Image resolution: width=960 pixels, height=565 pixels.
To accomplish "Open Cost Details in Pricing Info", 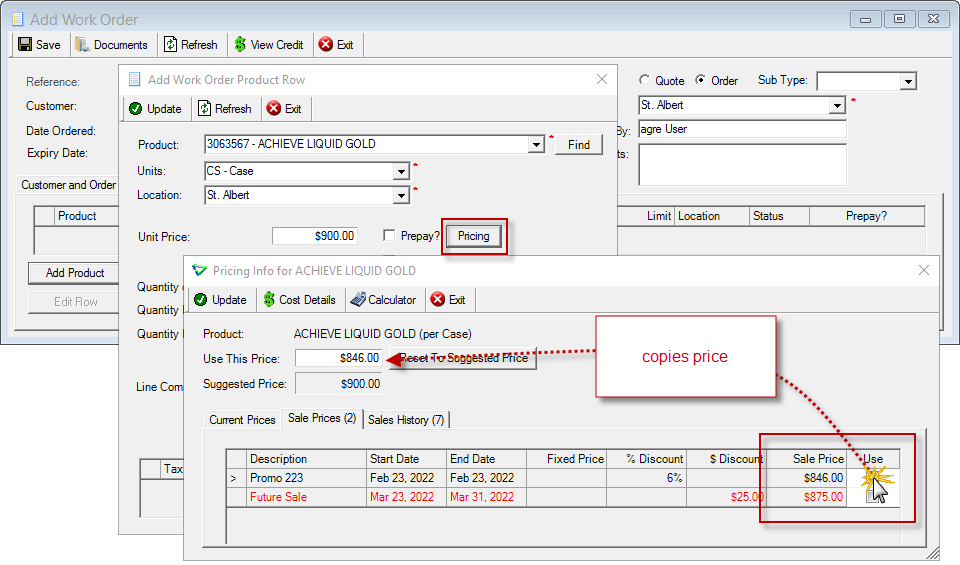I will [x=299, y=300].
